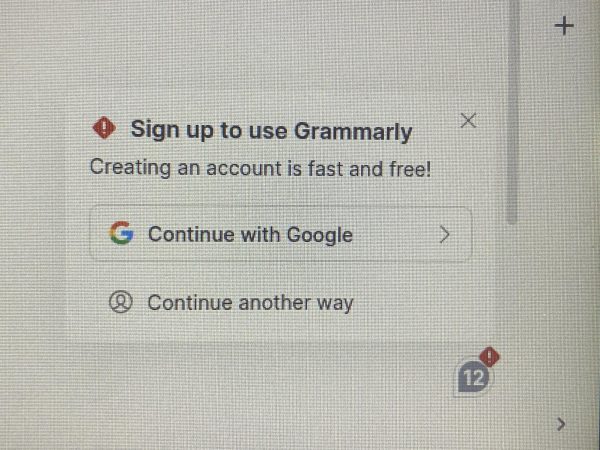The width and height of the screenshot is (600, 450).
Task: Open the Grammarly badge showing 12
Action: [x=474, y=377]
